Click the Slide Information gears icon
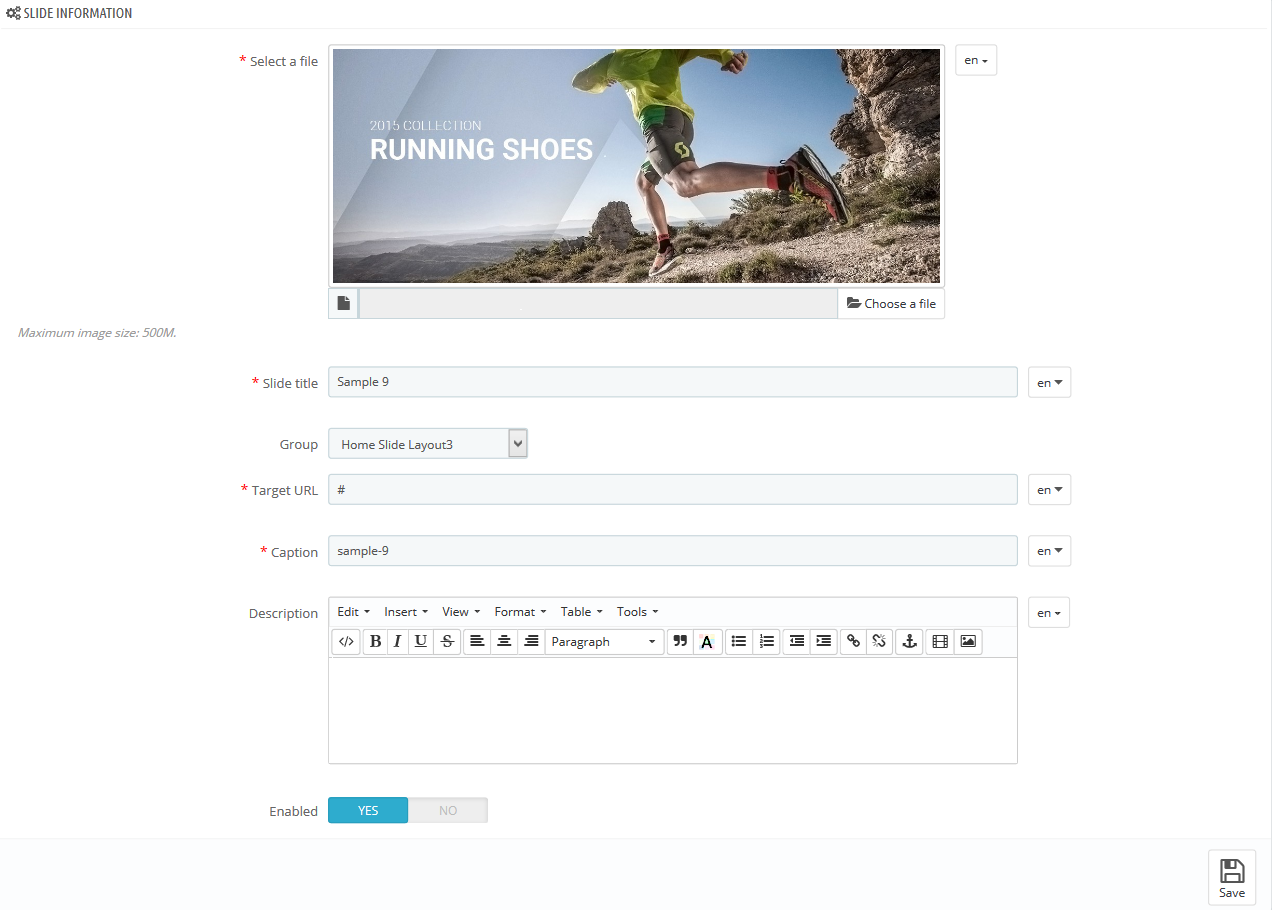This screenshot has height=910, width=1272. [x=13, y=14]
